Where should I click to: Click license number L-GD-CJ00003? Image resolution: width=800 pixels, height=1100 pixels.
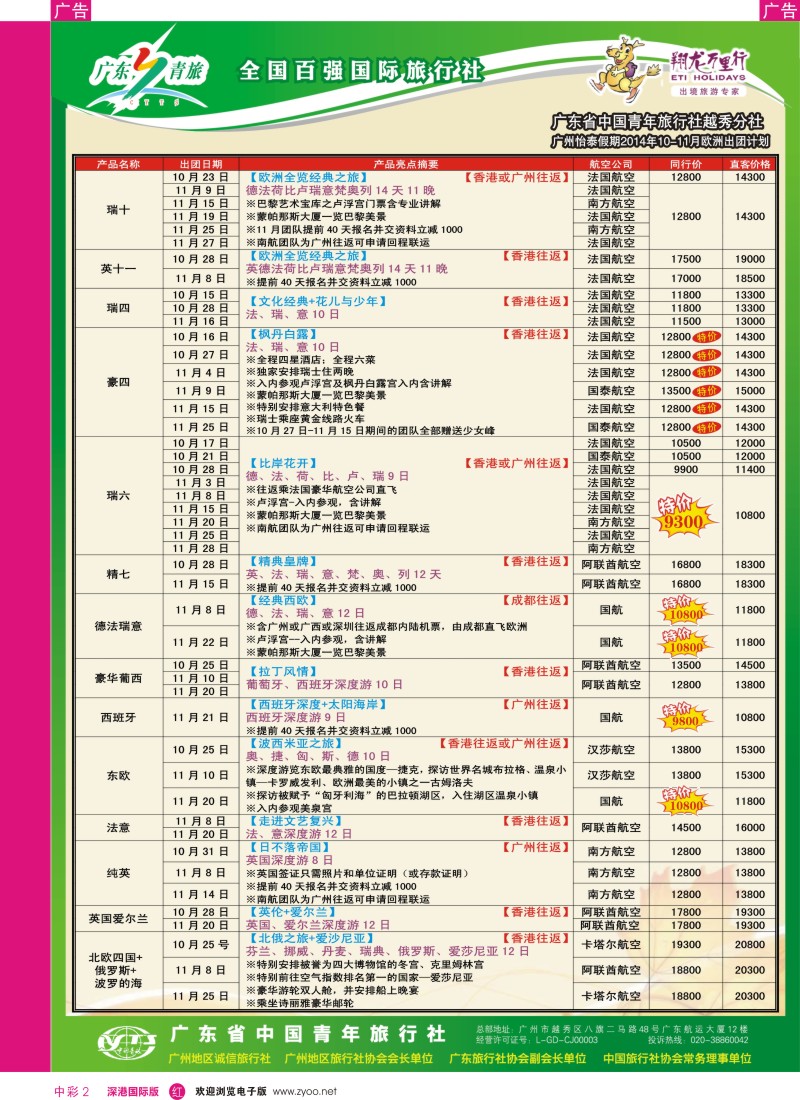566,1040
